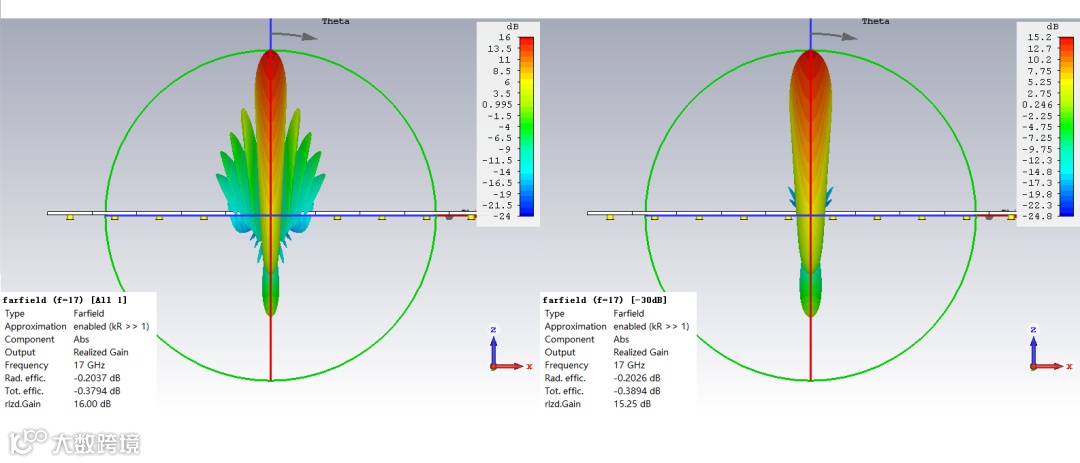
Task: Click the "-22.3" scale label
Action: [1037, 205]
